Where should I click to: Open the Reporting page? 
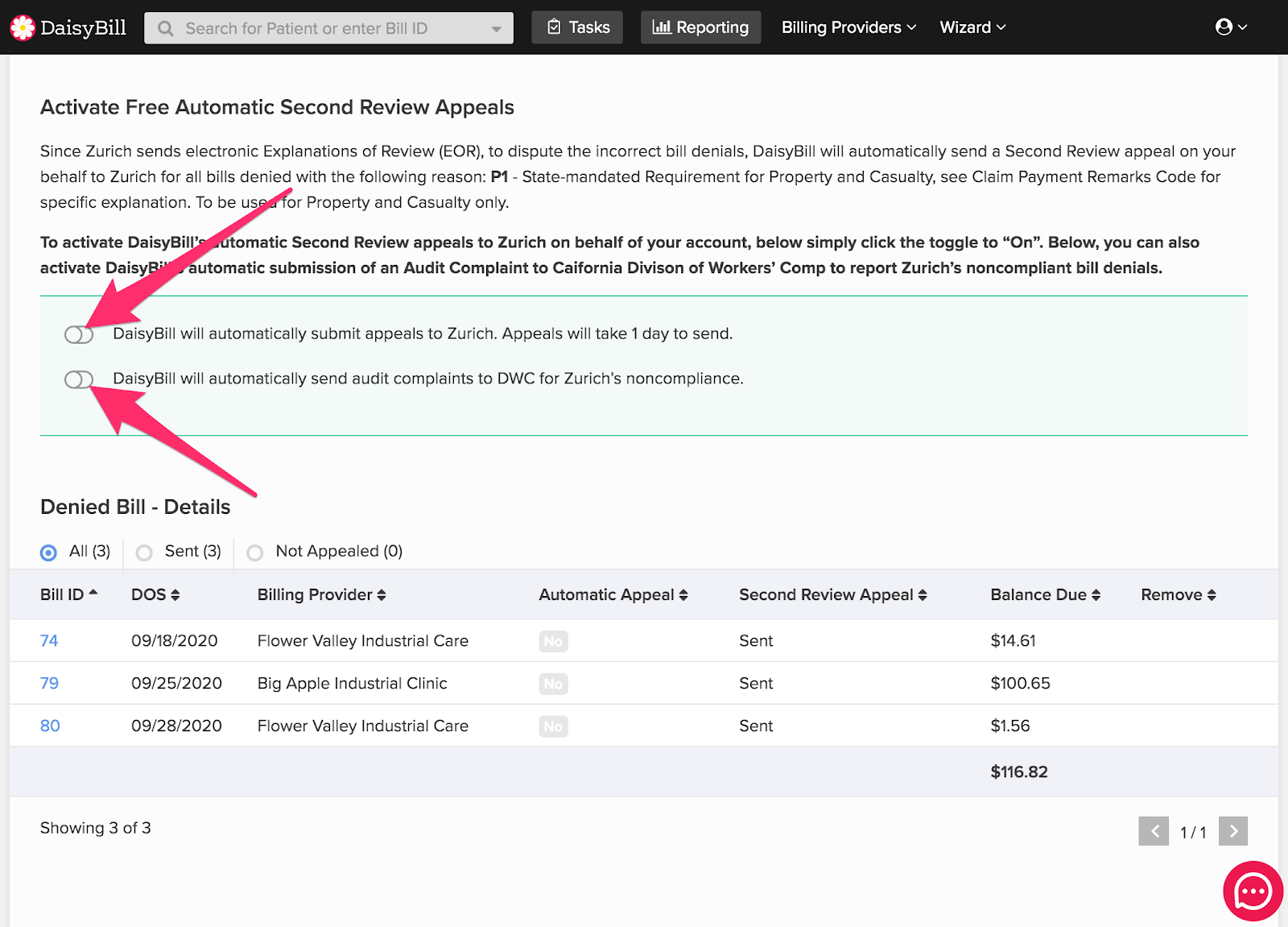point(700,27)
